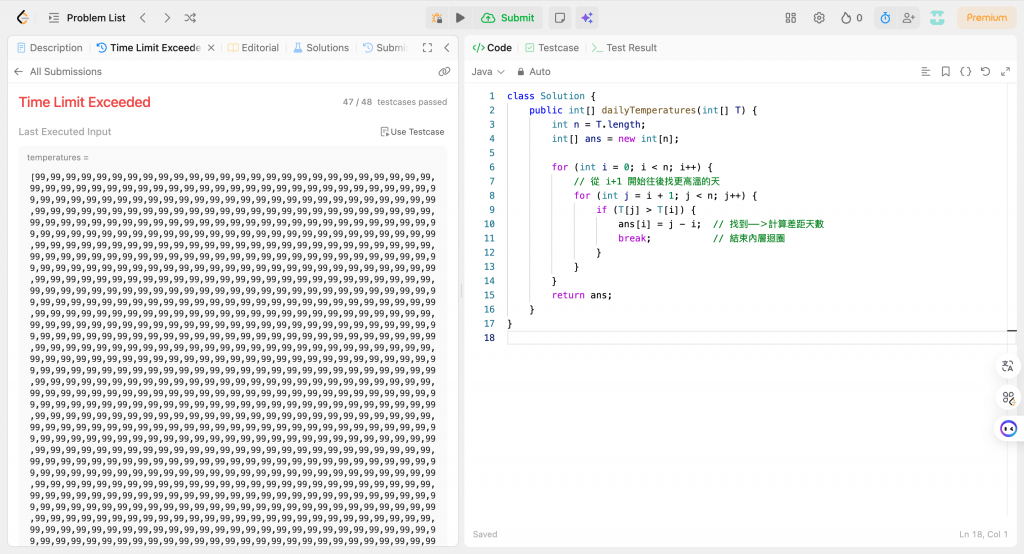The height and width of the screenshot is (554, 1024).
Task: Open the profile avatar menu
Action: (x=937, y=18)
